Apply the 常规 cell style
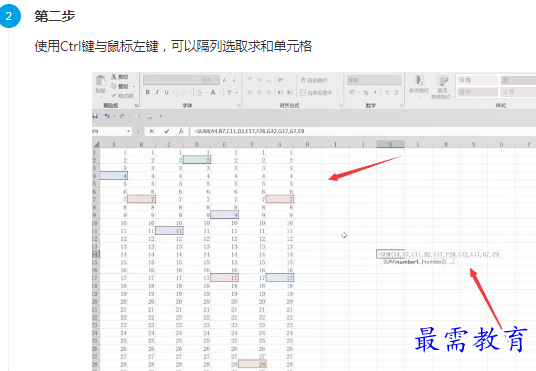Viewport: 536px width, 371px height. click(x=478, y=80)
